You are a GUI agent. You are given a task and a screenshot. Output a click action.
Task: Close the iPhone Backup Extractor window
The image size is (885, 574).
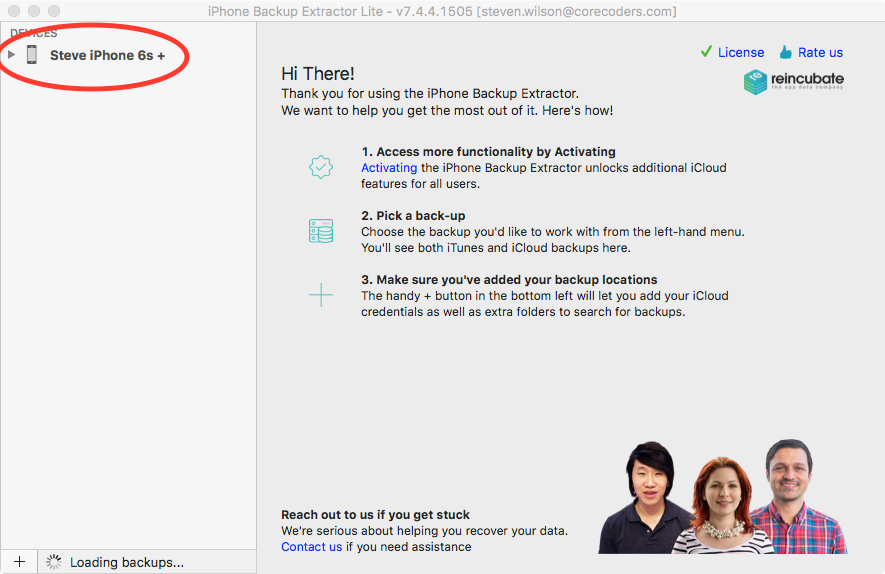[13, 11]
